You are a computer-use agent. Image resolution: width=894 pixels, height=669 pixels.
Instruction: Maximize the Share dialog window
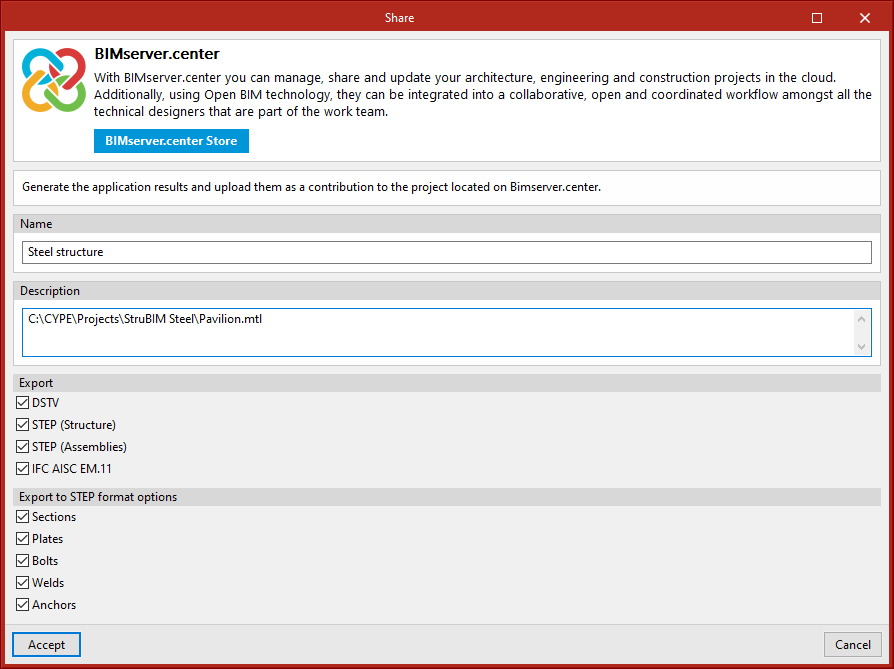816,18
